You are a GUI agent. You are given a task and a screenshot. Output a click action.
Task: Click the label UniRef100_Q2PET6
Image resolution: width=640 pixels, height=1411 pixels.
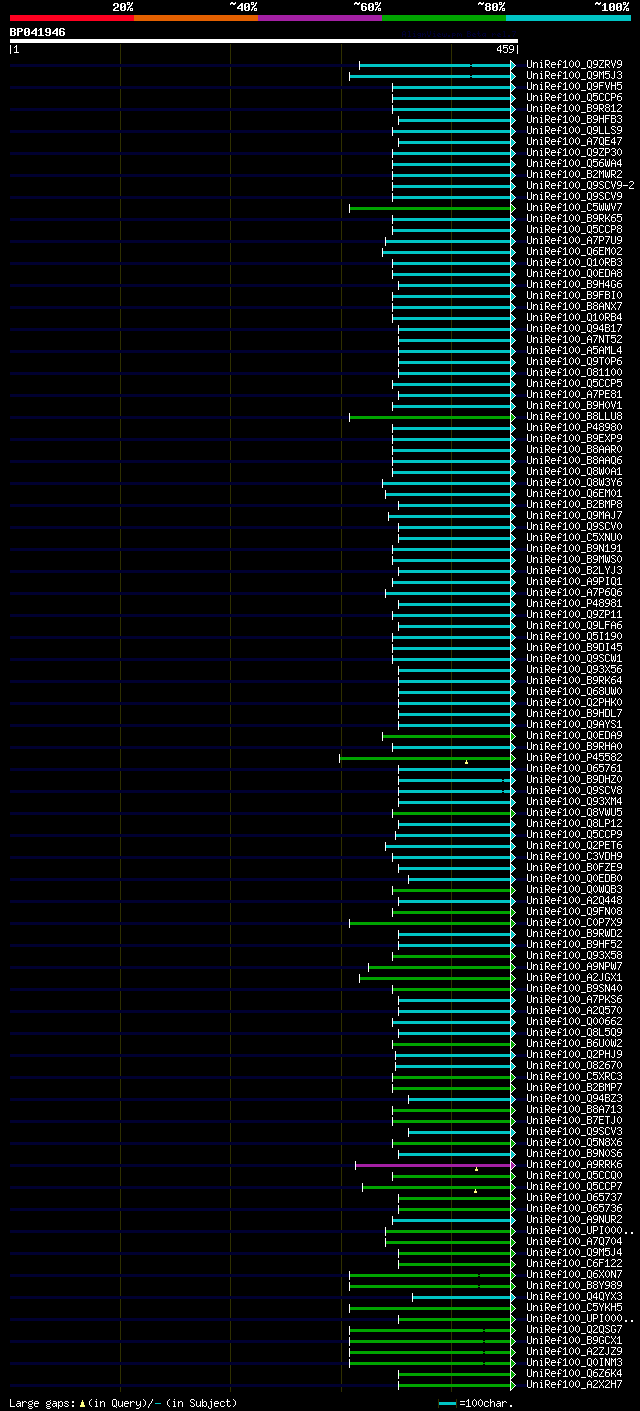[x=574, y=845]
